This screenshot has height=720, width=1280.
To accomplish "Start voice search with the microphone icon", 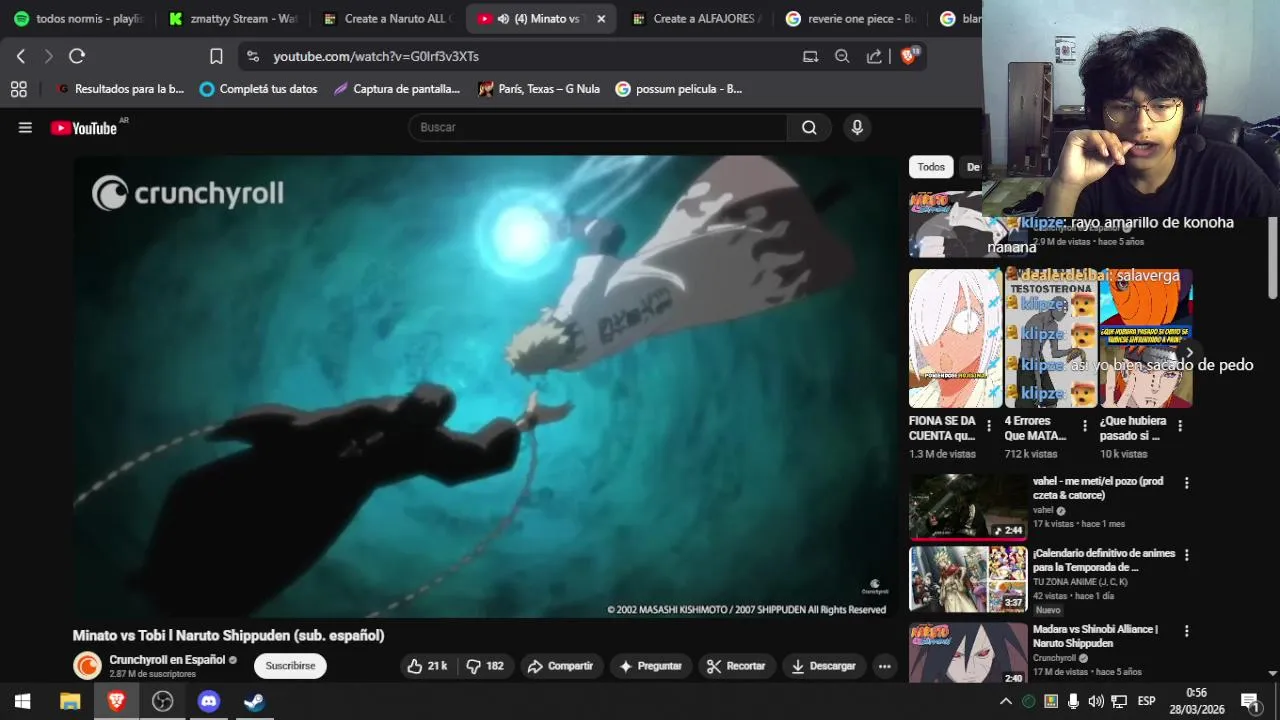I will (856, 127).
